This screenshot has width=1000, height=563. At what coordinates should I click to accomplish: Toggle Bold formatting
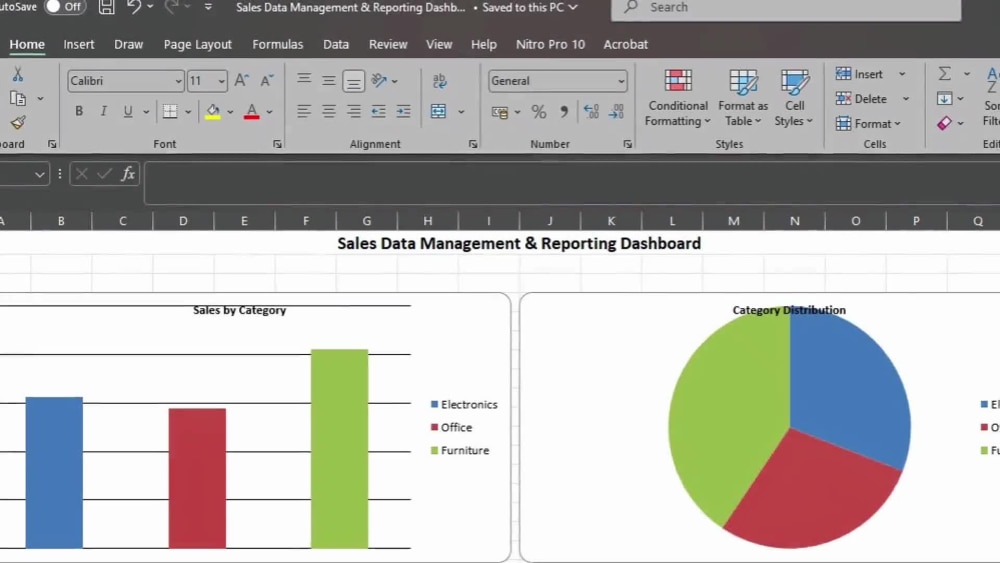[78, 111]
